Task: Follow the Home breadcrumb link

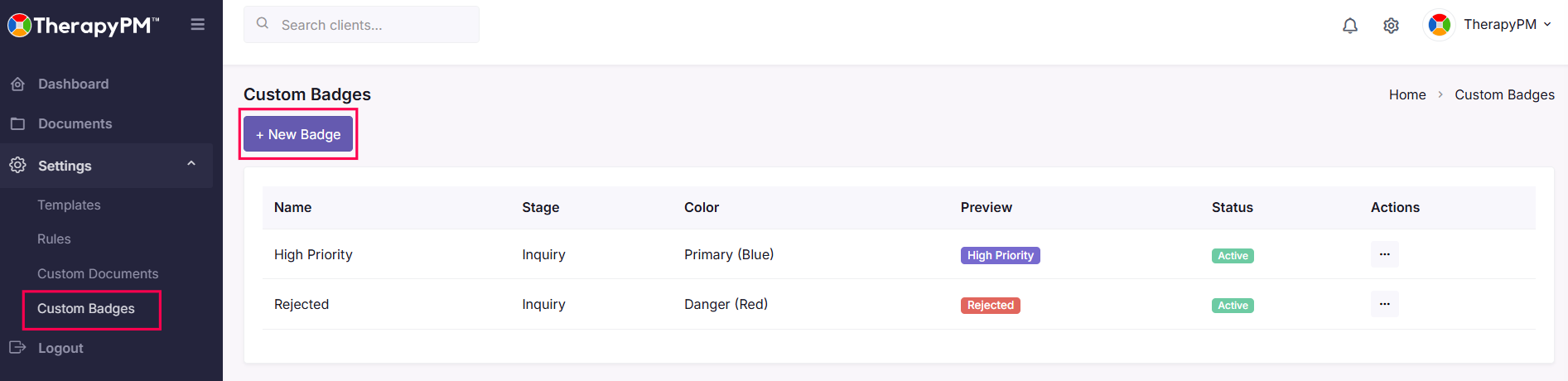Action: [1407, 94]
